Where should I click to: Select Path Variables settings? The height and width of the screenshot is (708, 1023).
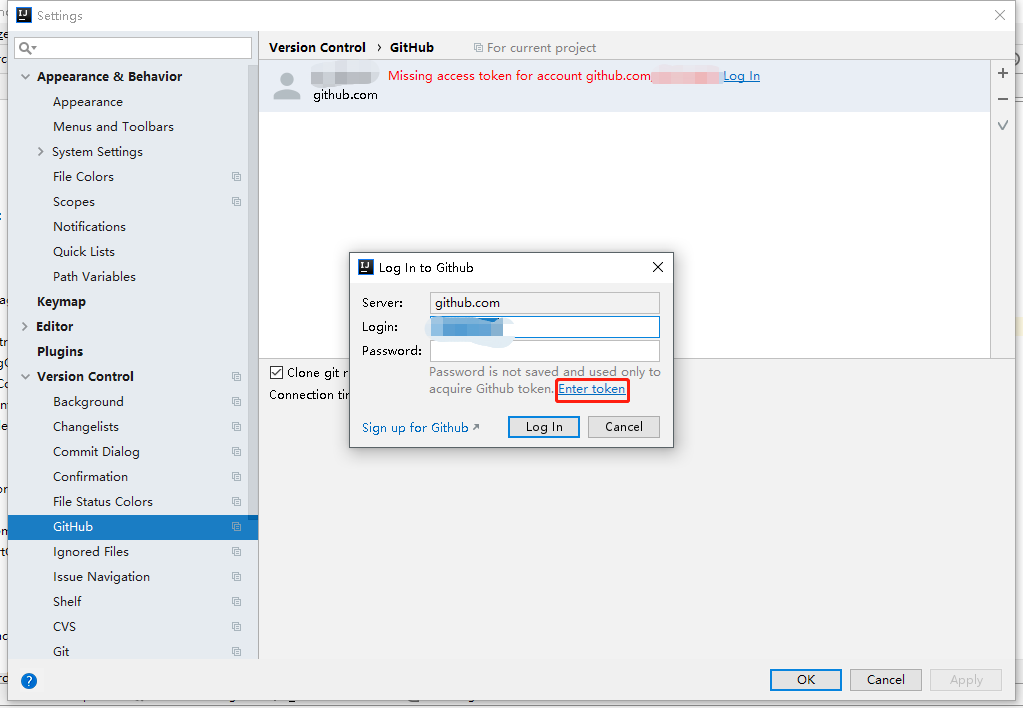pos(95,277)
